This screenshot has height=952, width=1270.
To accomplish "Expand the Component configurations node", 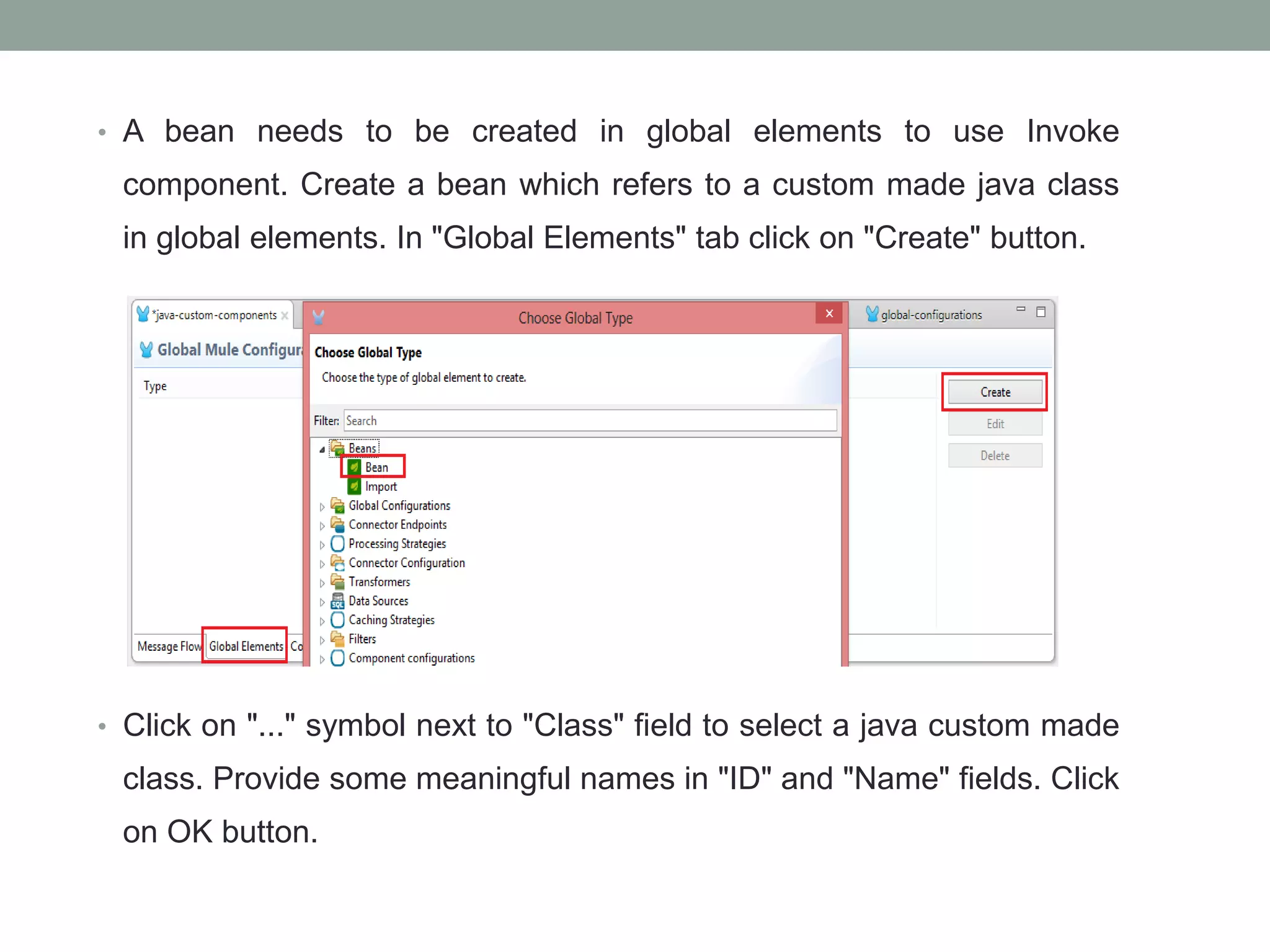I will pyautogui.click(x=322, y=659).
